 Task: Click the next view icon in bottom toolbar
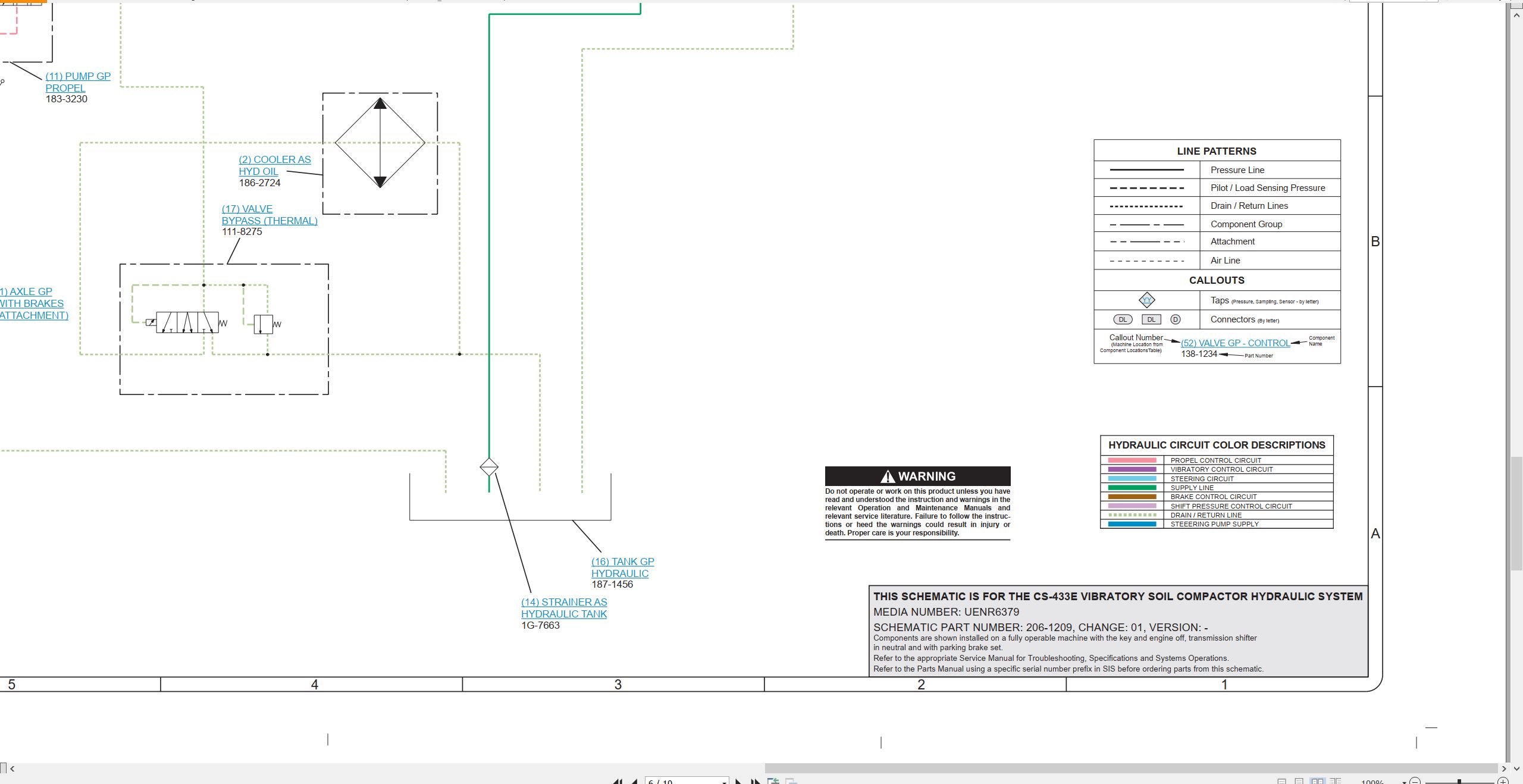click(x=791, y=781)
